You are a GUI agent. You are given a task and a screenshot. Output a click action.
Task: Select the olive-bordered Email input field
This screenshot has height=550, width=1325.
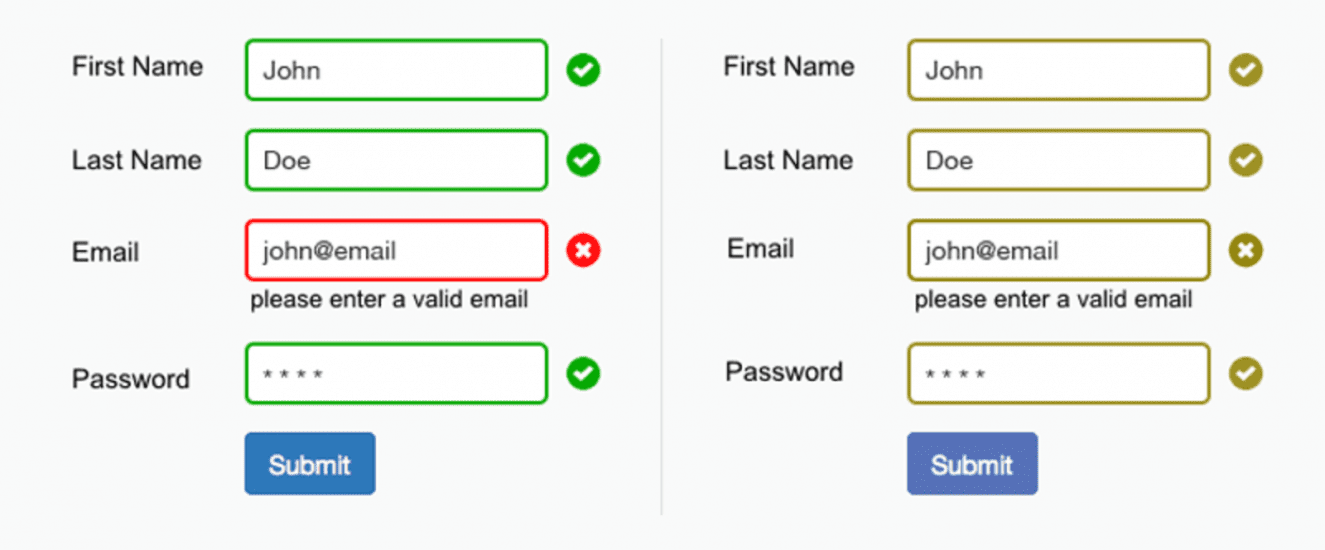pyautogui.click(x=1058, y=250)
